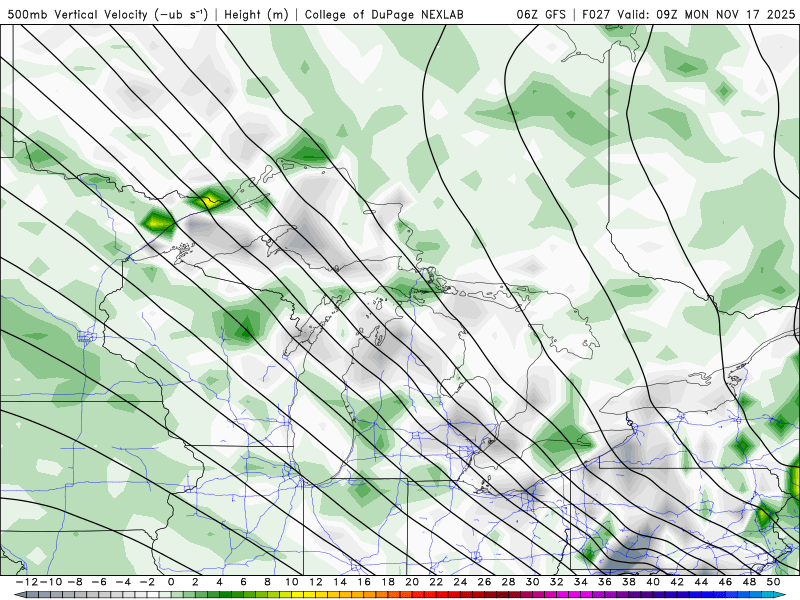
Task: Select the -8 value on the color scale
Action: (x=74, y=582)
